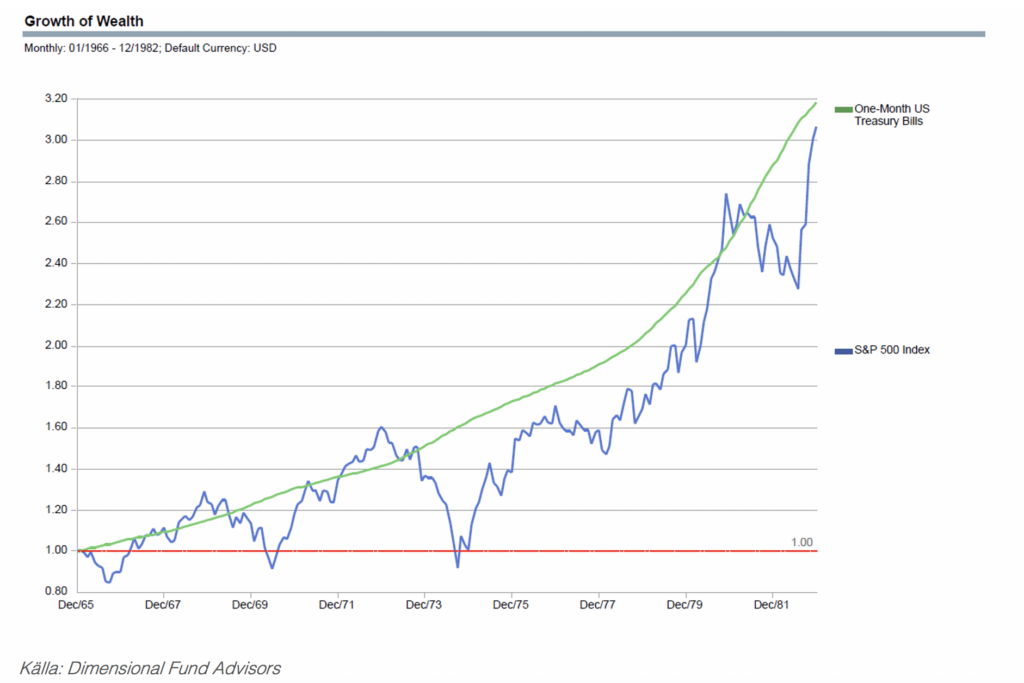The height and width of the screenshot is (683, 1024).
Task: Click the Dec/73 x-axis label
Action: pos(424,605)
